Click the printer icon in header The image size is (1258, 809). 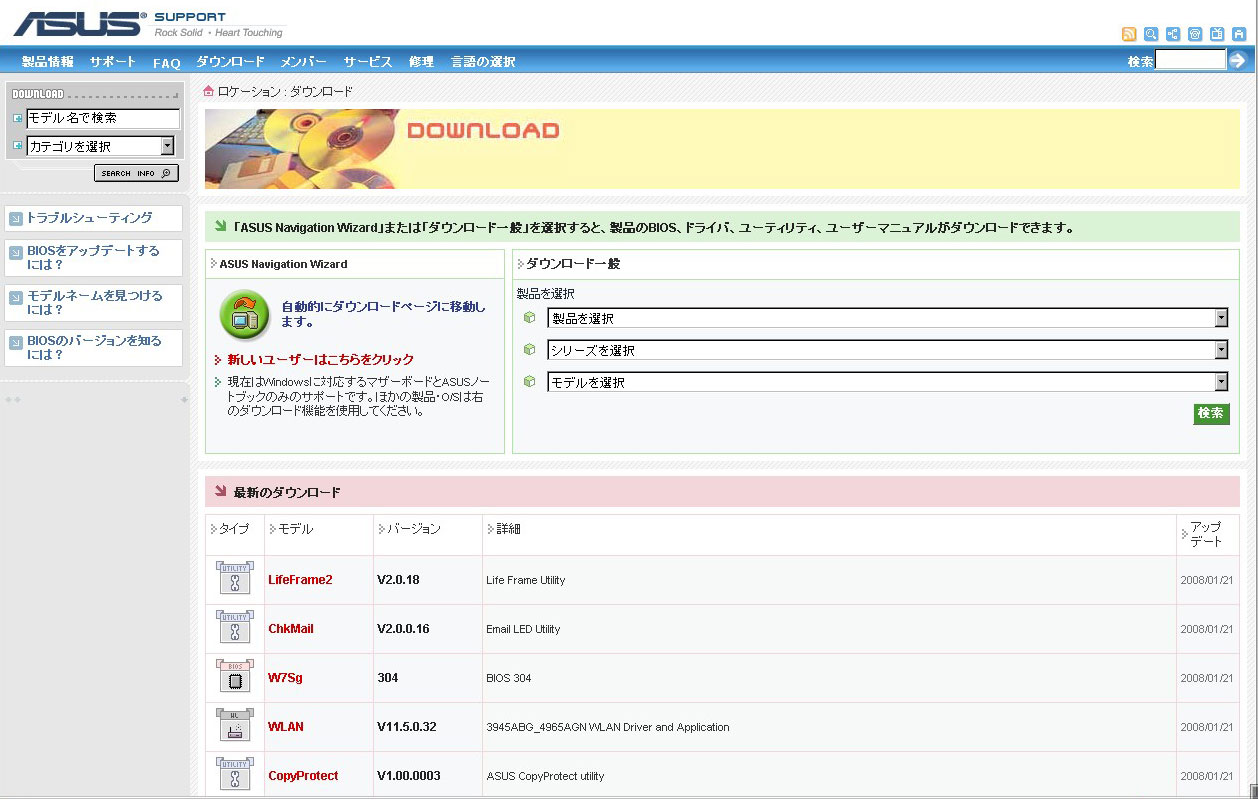coord(1239,34)
